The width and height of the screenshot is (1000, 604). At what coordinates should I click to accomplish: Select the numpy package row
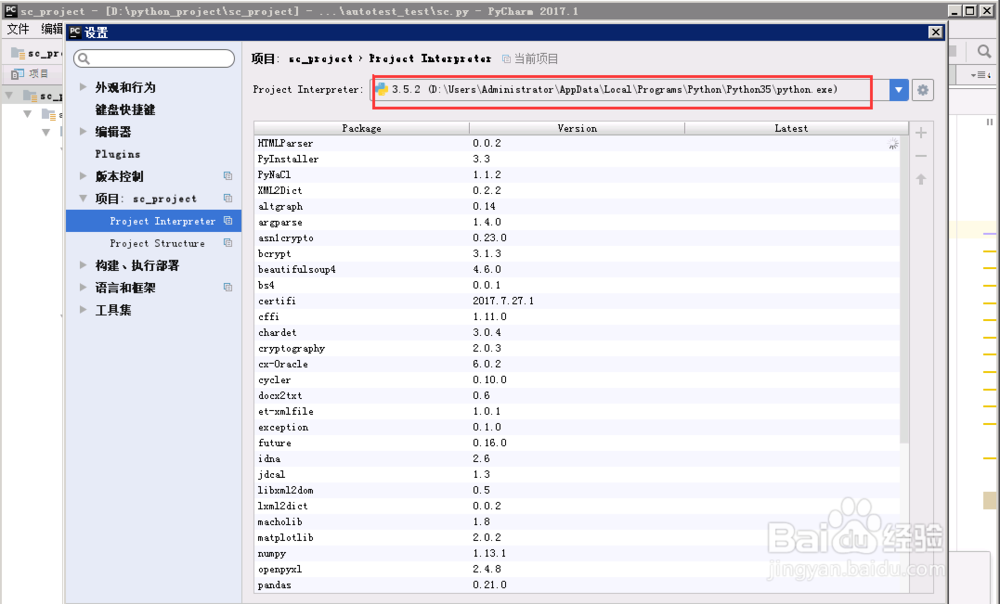point(577,554)
